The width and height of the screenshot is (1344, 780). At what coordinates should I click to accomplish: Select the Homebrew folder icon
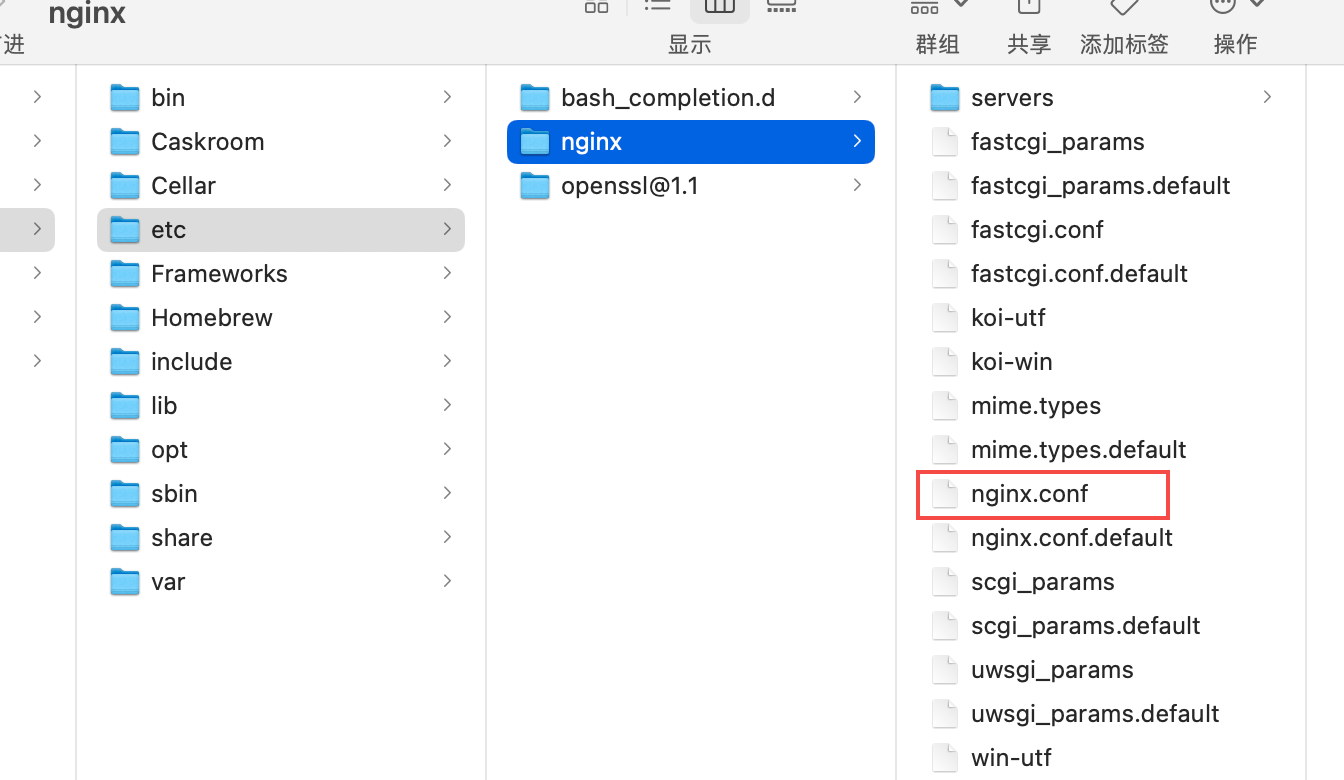point(125,317)
